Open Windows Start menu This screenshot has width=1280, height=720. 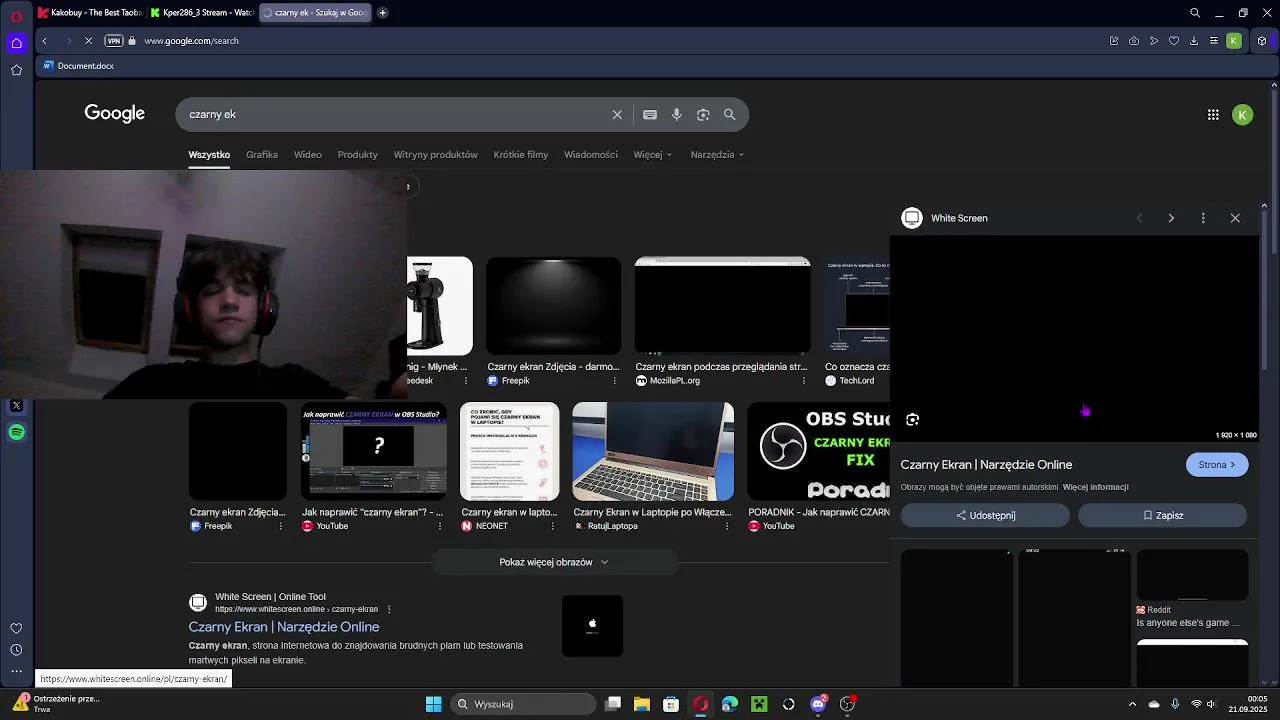(433, 704)
